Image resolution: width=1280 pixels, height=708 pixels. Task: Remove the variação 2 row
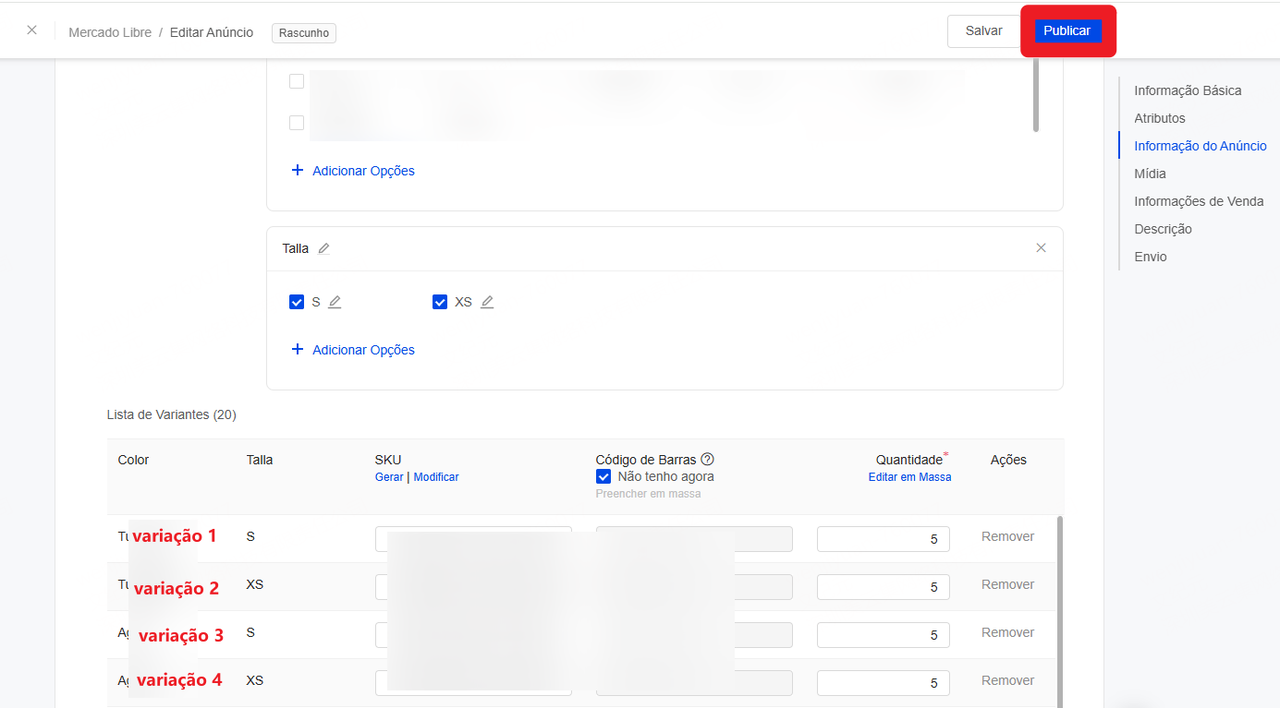coord(1008,585)
